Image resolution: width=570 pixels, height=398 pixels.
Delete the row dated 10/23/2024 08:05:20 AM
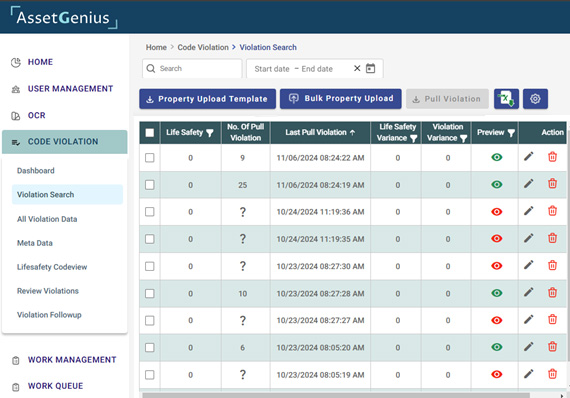point(552,347)
